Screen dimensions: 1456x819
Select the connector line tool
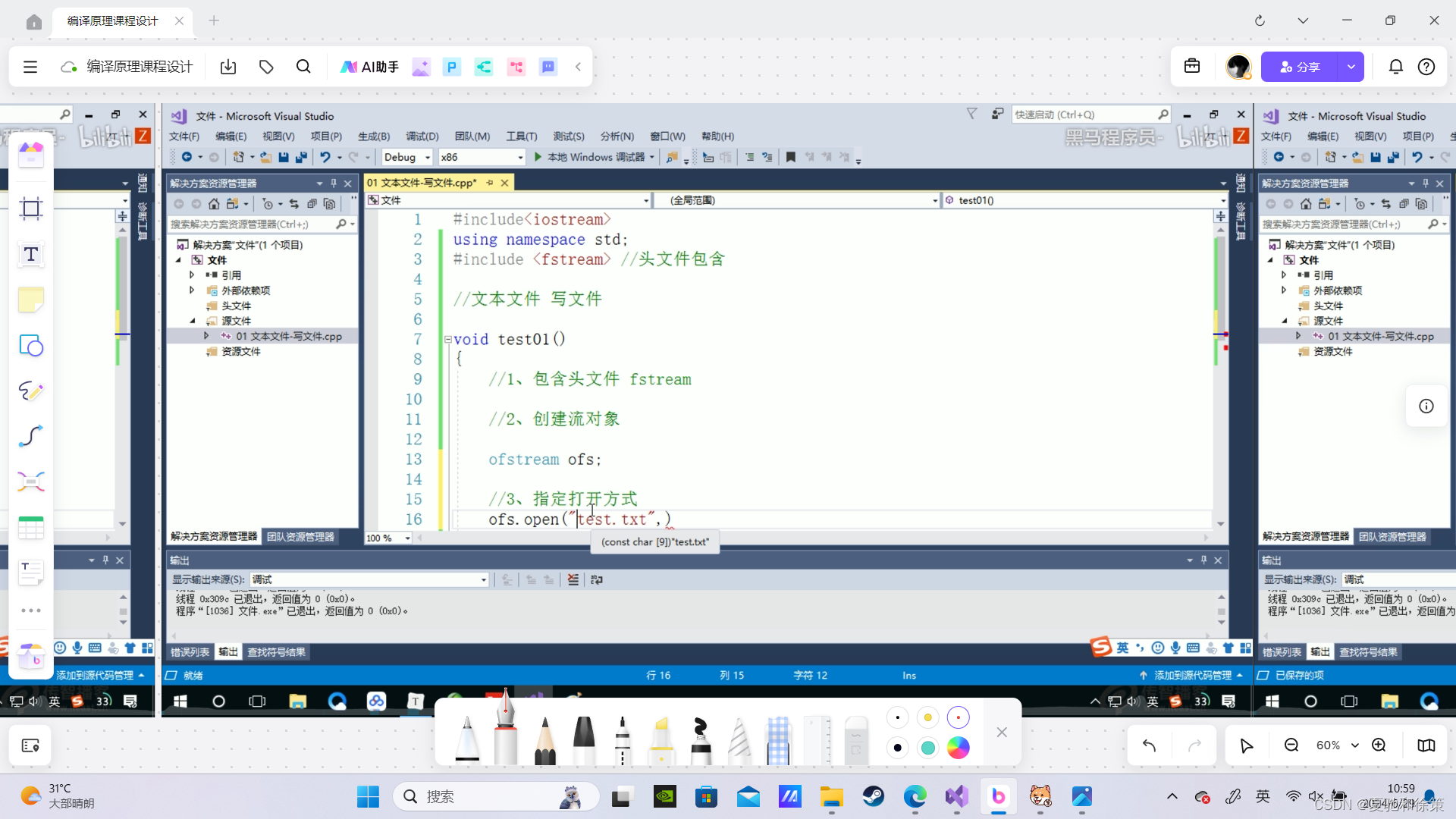(31, 436)
